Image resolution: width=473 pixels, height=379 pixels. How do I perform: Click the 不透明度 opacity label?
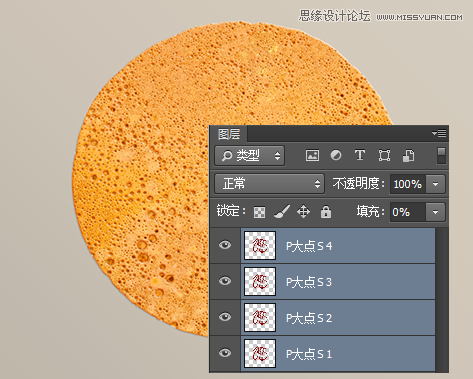tap(359, 184)
